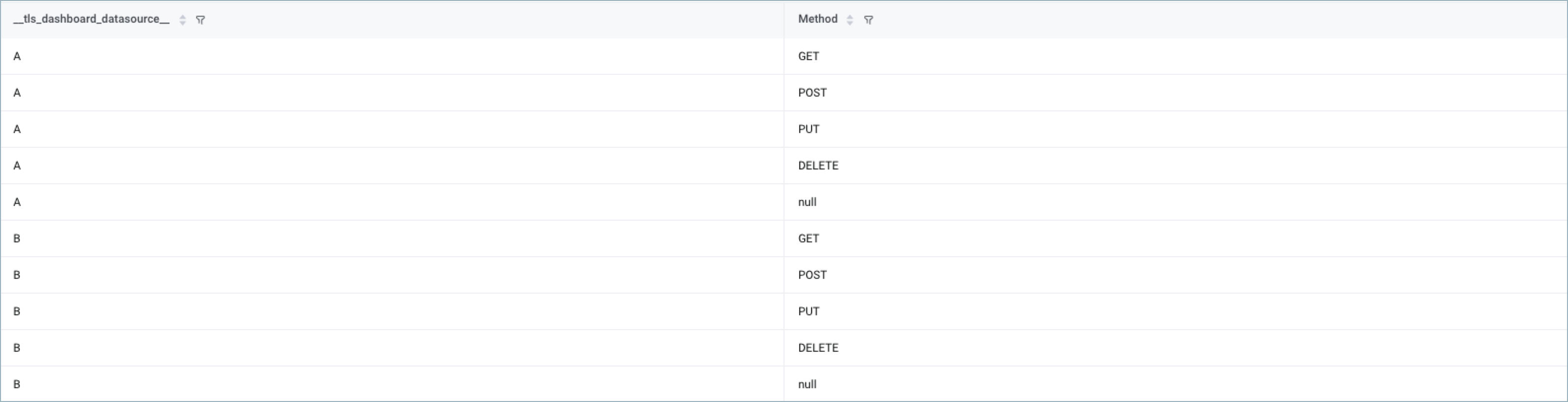Image resolution: width=1568 pixels, height=402 pixels.
Task: Click the Method column header label
Action: point(818,19)
